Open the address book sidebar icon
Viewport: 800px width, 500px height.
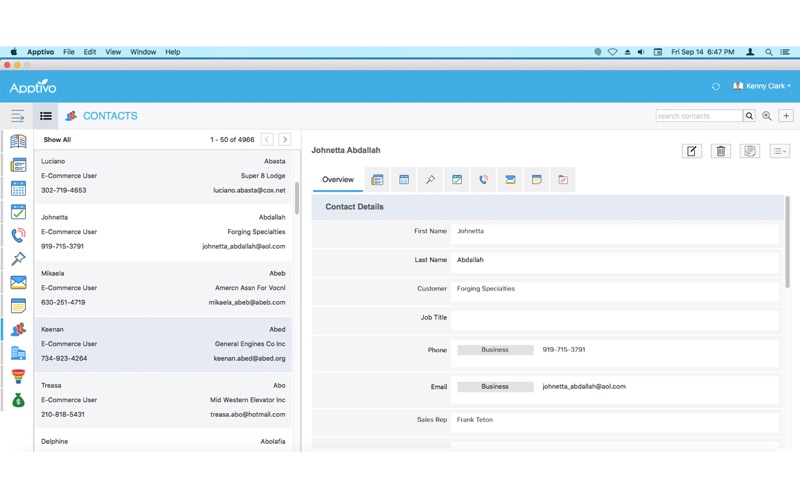18,141
